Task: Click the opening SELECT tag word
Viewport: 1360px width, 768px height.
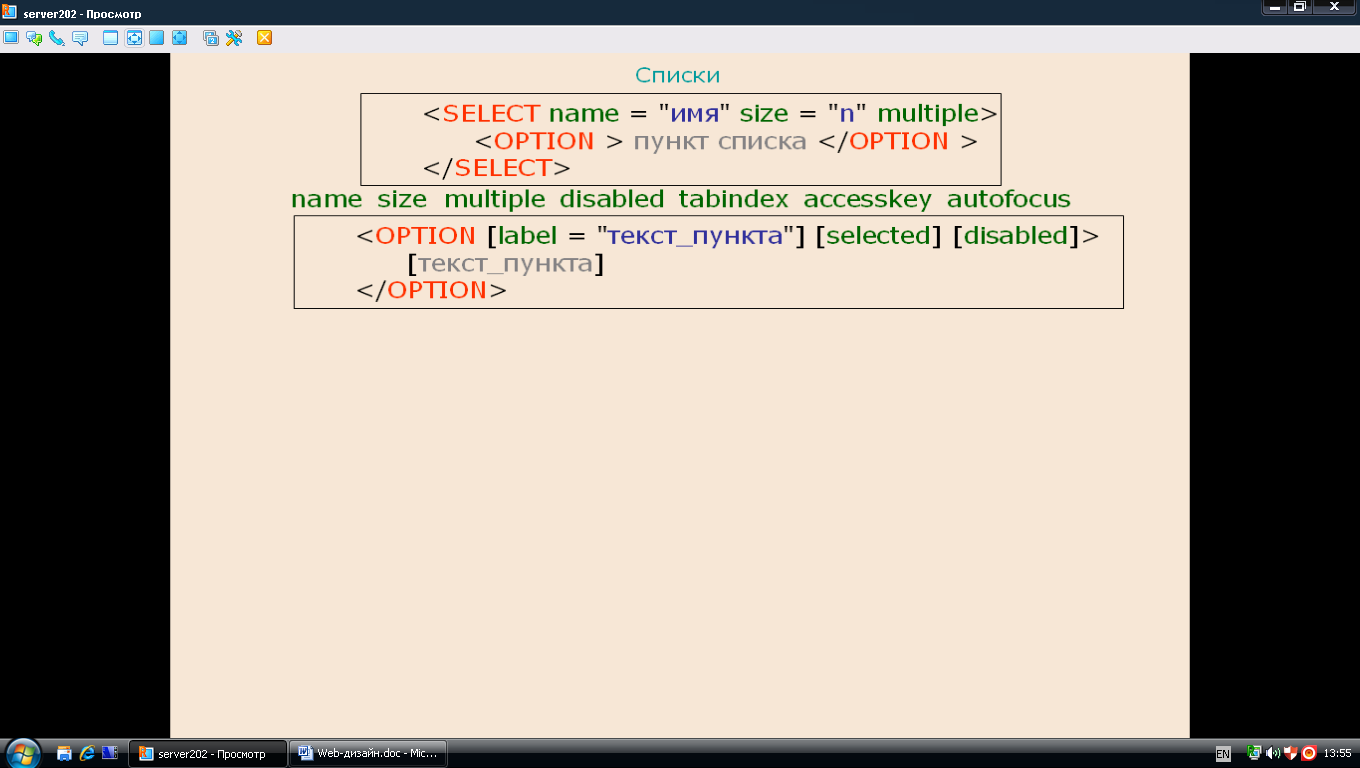Action: [x=491, y=113]
